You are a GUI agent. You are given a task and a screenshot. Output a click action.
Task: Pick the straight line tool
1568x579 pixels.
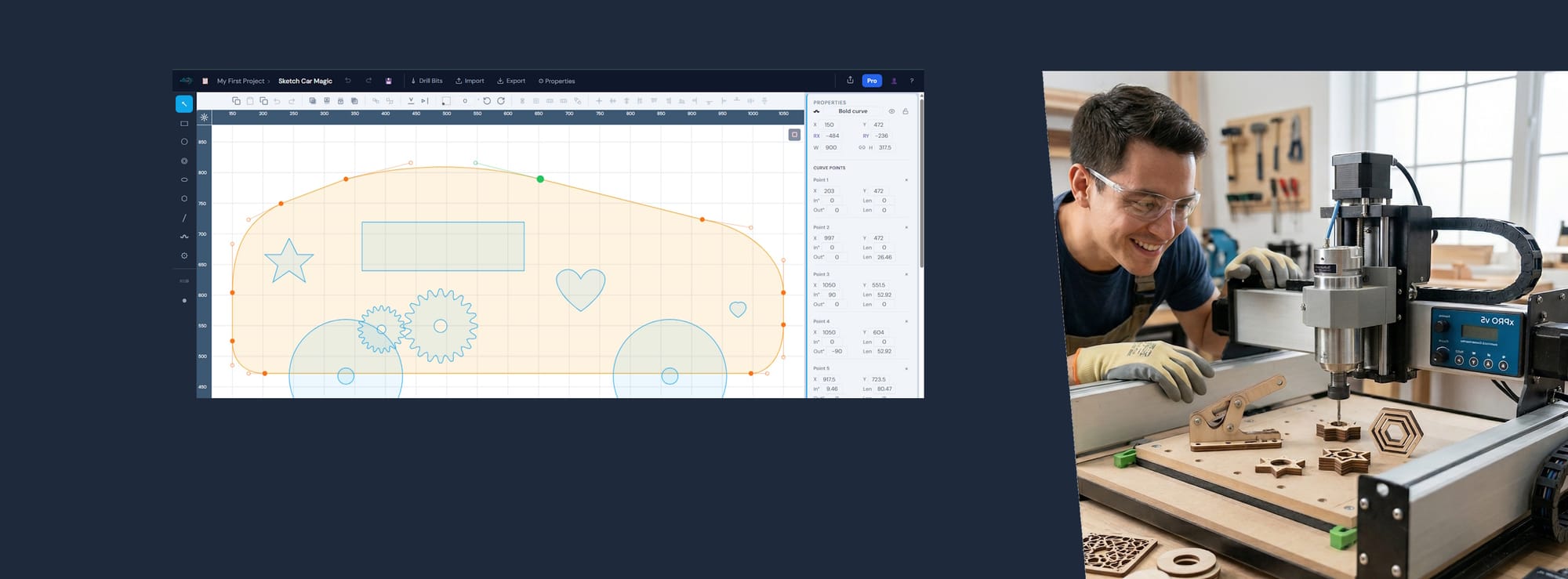click(x=184, y=218)
